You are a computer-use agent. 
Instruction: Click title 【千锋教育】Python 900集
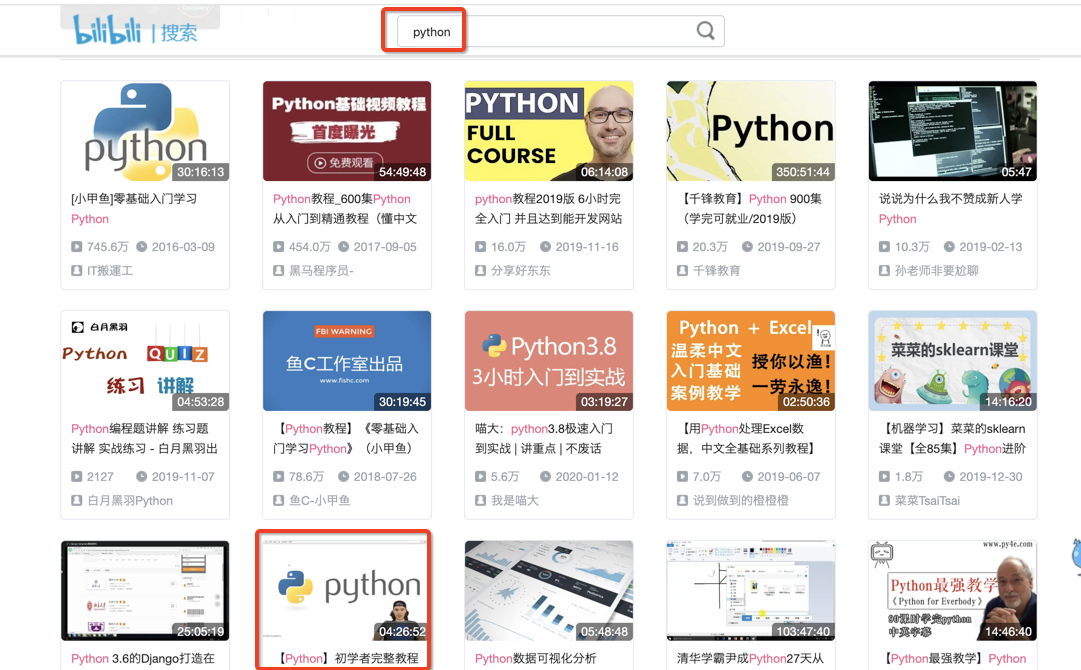[749, 209]
